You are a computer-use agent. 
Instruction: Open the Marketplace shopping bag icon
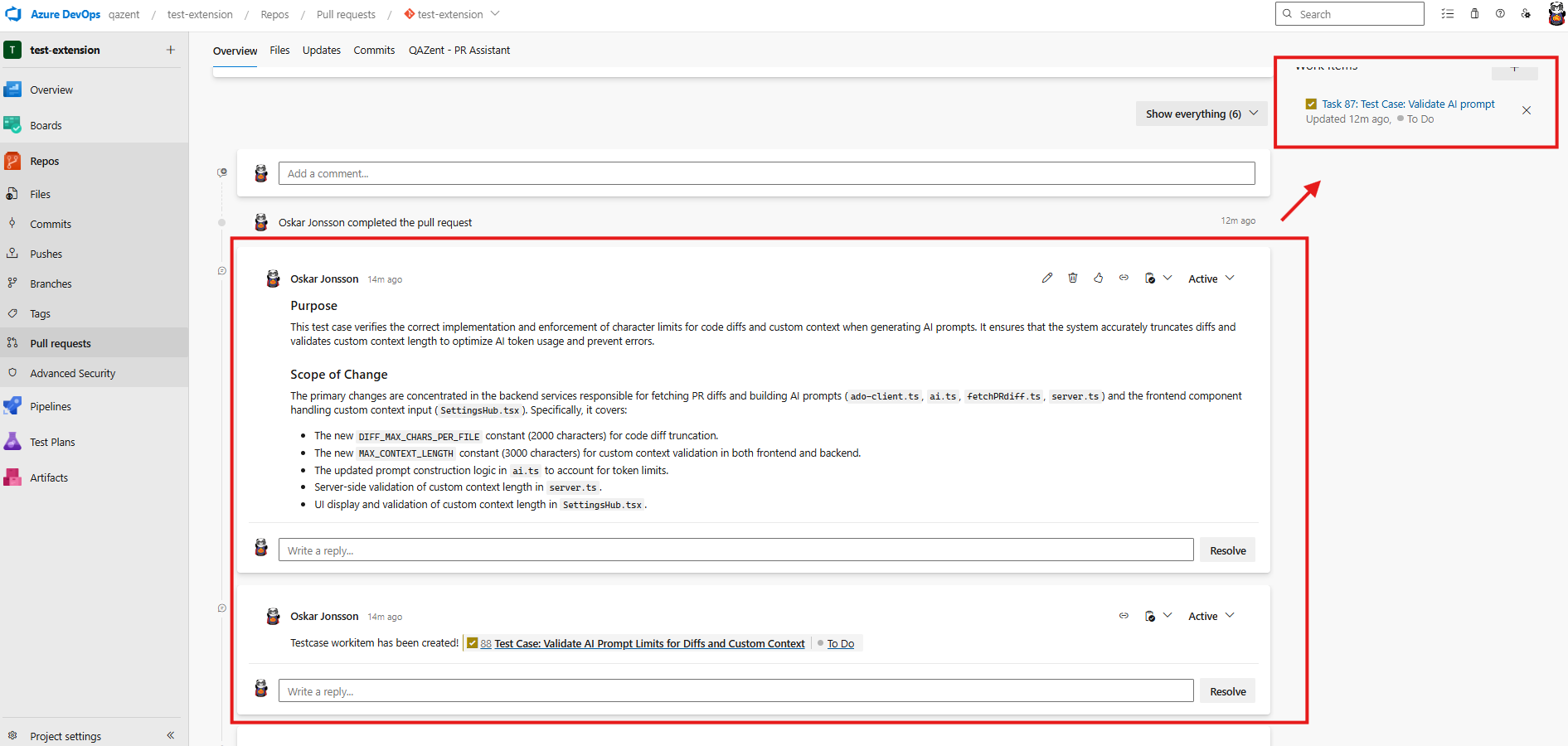(1474, 14)
